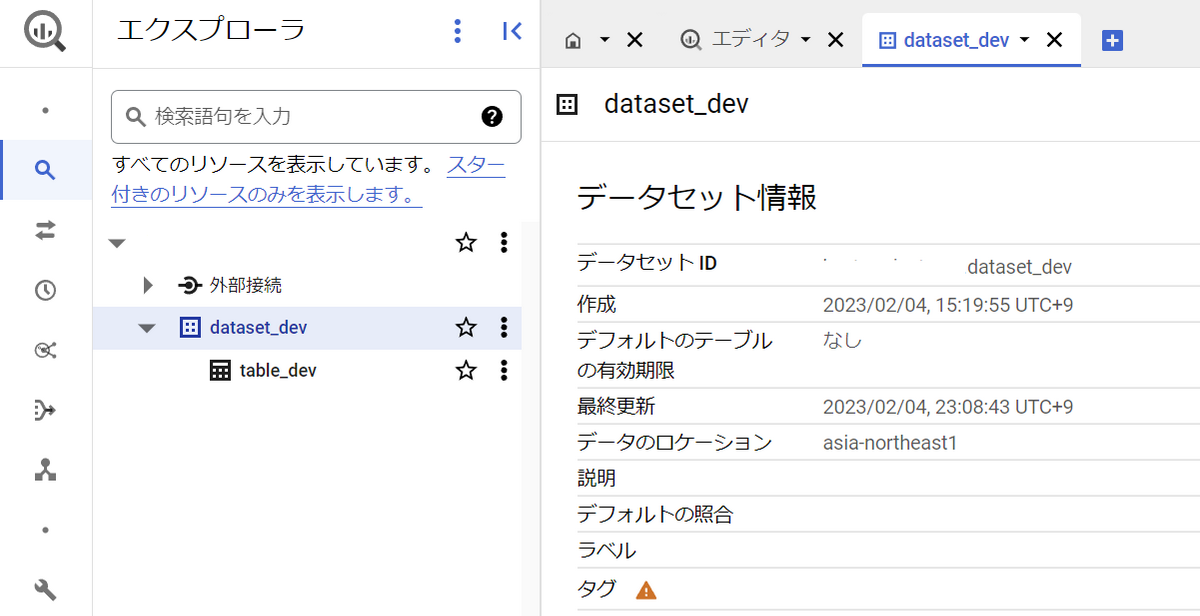The image size is (1200, 616).
Task: Click the 最終更新 row label
Action: pyautogui.click(x=616, y=407)
